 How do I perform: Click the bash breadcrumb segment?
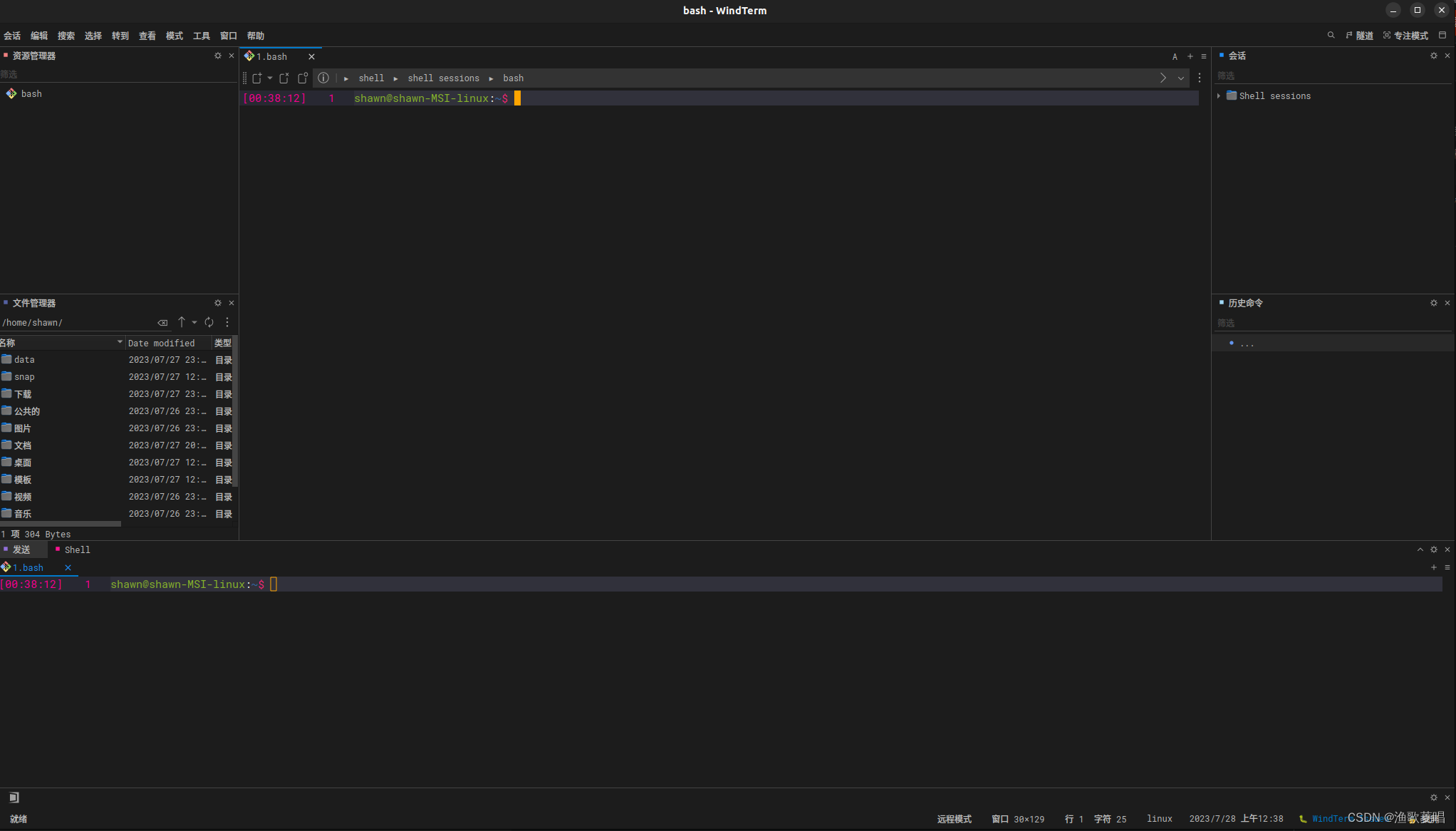coord(513,78)
